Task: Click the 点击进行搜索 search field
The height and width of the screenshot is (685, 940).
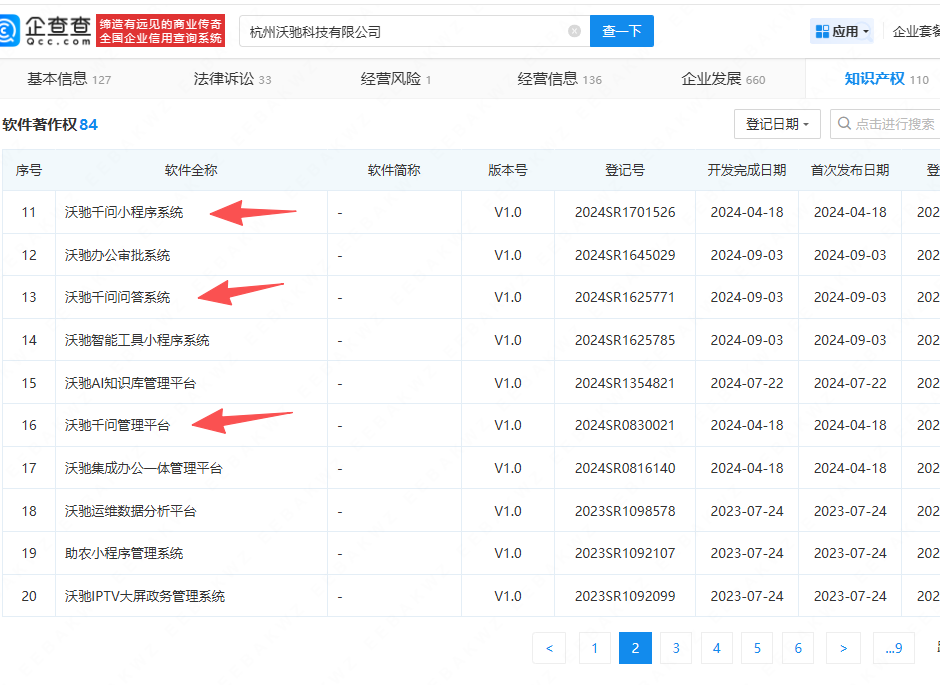Action: click(x=885, y=124)
